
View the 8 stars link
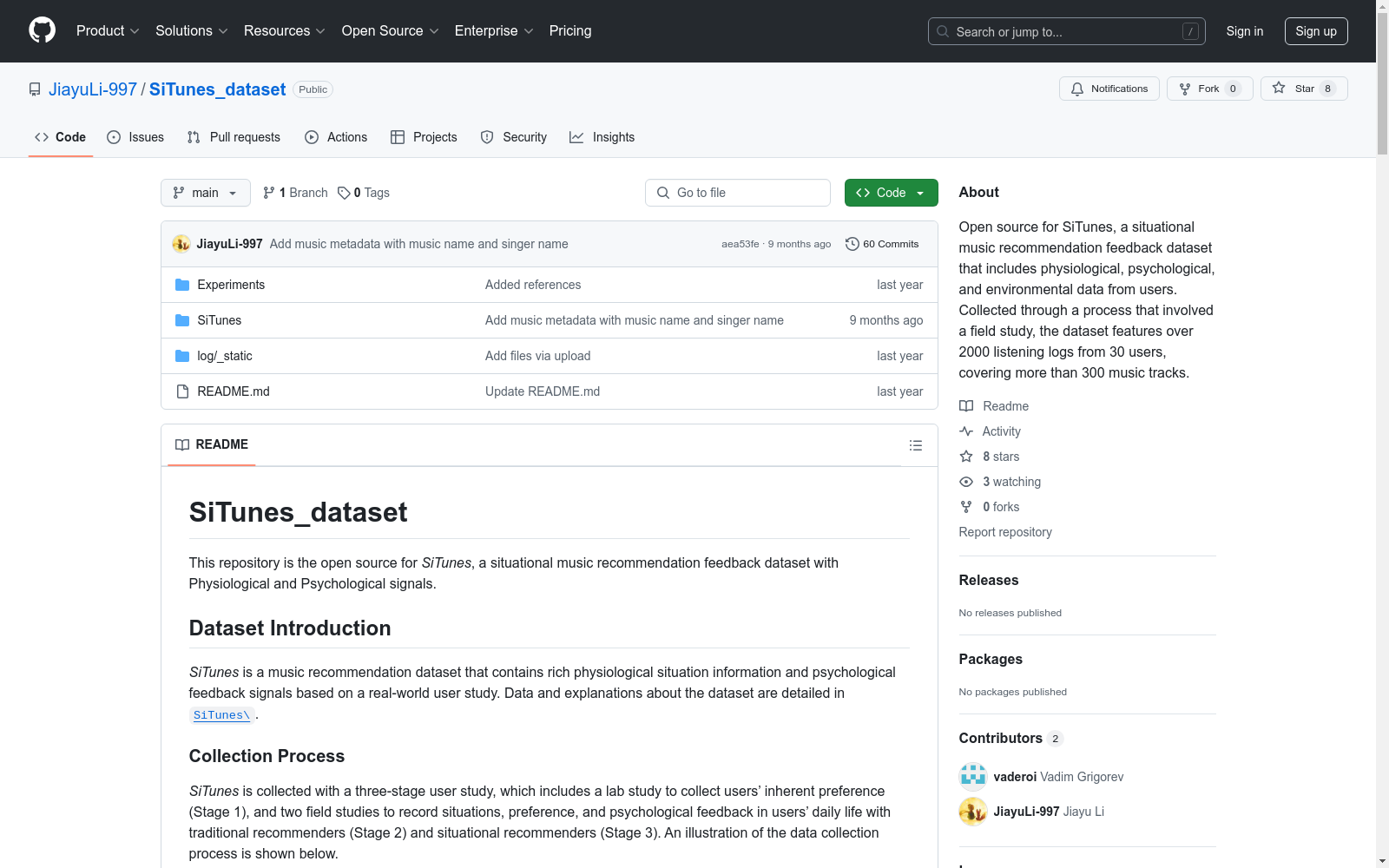[x=990, y=457]
